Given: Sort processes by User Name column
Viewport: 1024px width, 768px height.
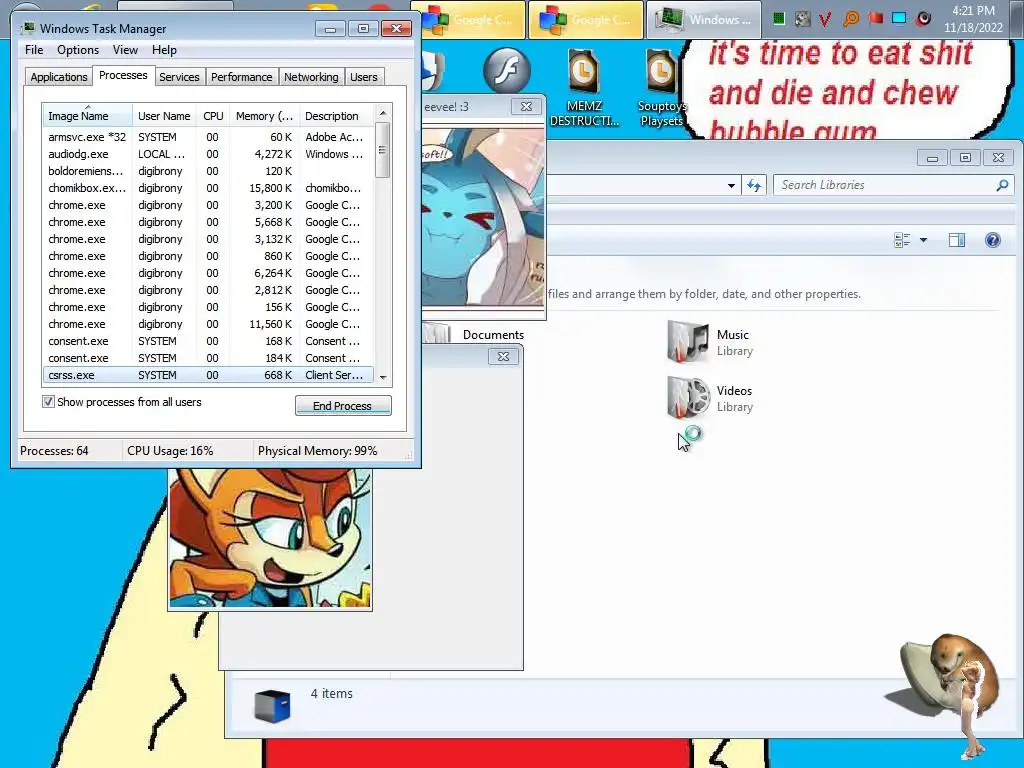Looking at the screenshot, I should (x=165, y=116).
